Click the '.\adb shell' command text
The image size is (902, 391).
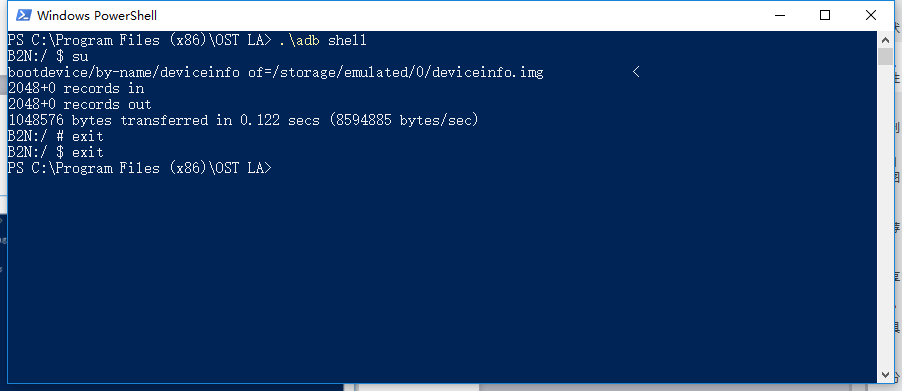pos(323,40)
